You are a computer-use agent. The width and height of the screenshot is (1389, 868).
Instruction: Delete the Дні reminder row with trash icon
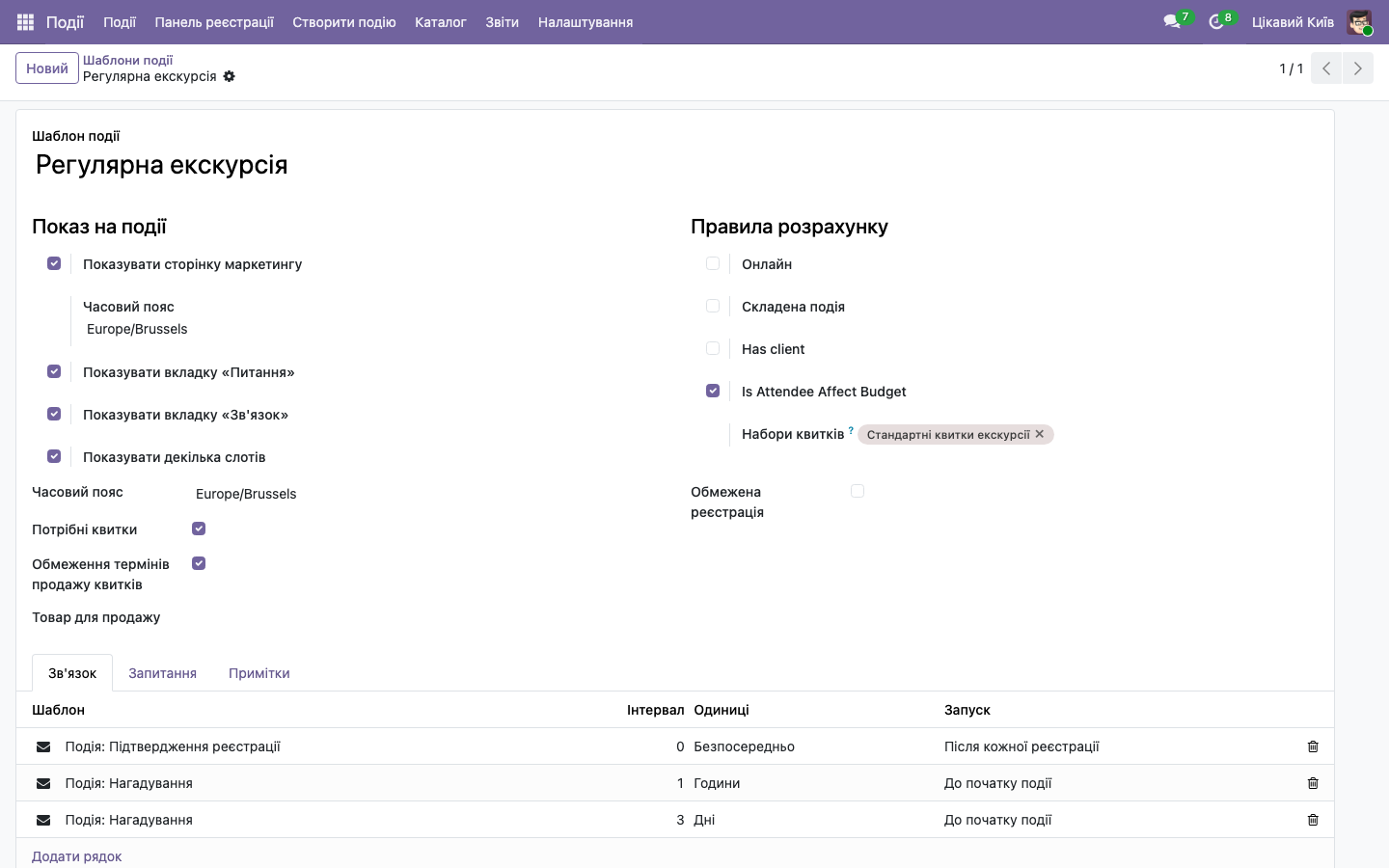[x=1313, y=820]
